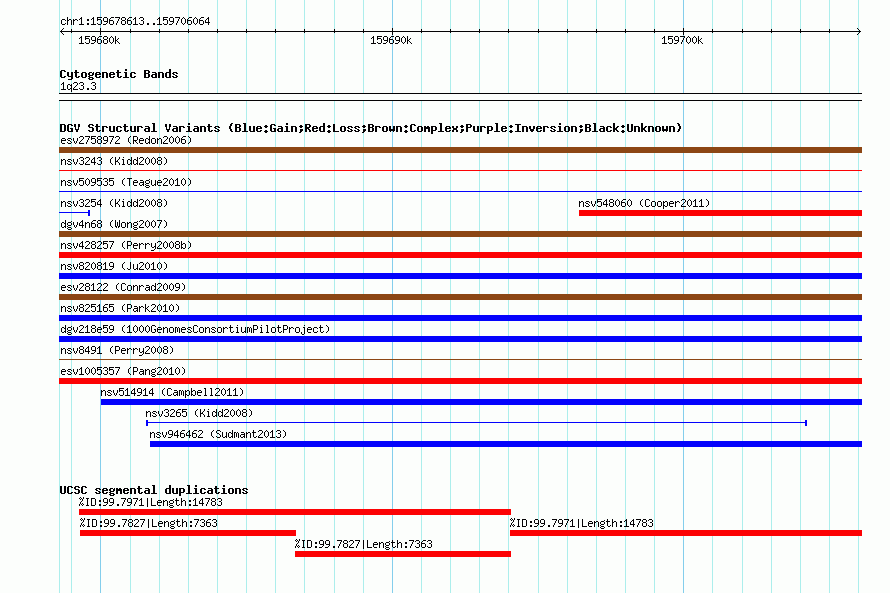890x593 pixels.
Task: Click the Cytogenetic Bands track title
Action: click(x=119, y=74)
